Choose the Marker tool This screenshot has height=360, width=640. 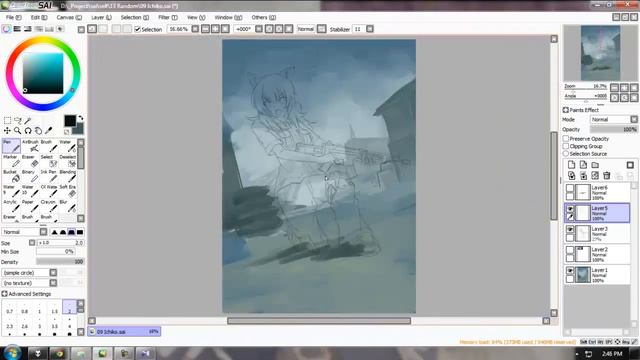pos(11,161)
